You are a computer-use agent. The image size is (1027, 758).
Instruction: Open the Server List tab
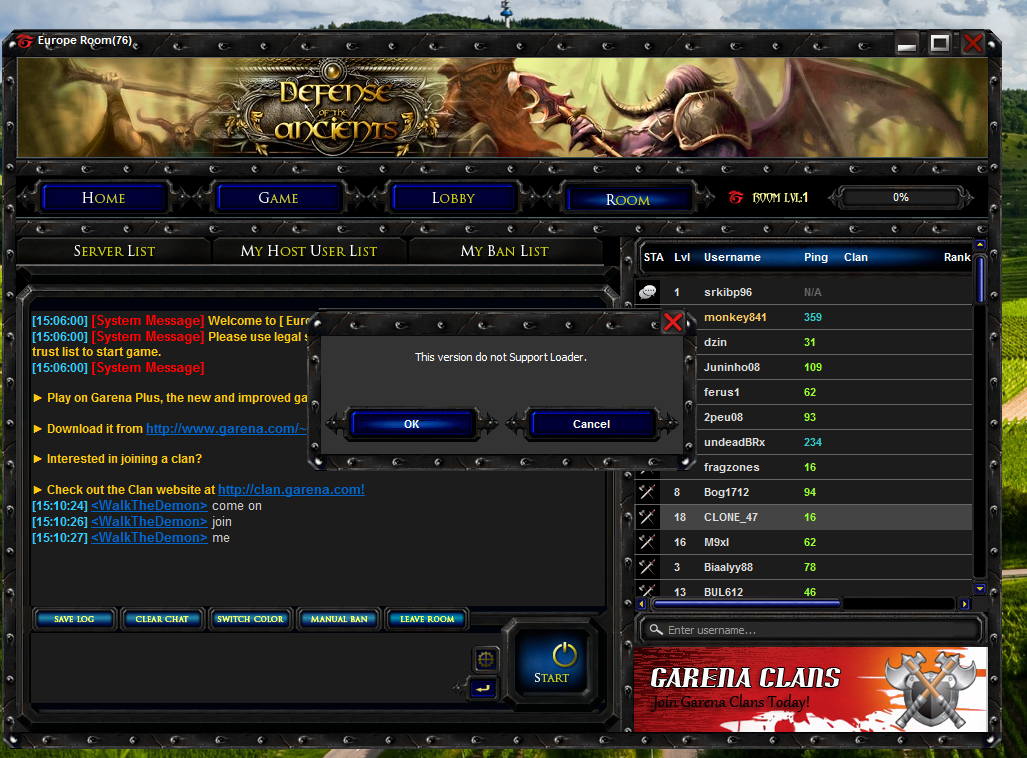pyautogui.click(x=114, y=251)
